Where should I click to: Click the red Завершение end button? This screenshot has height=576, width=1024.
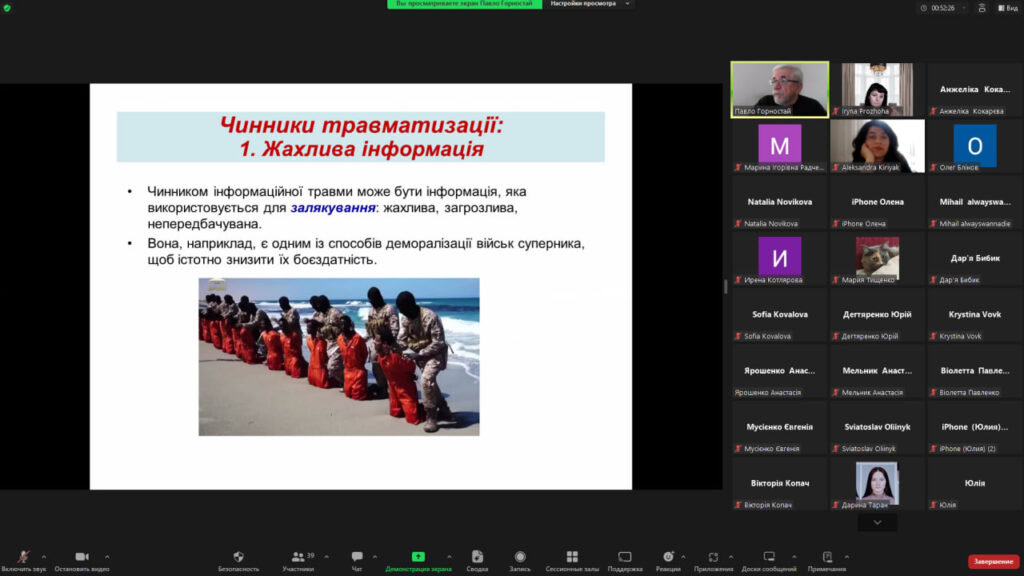(x=993, y=561)
